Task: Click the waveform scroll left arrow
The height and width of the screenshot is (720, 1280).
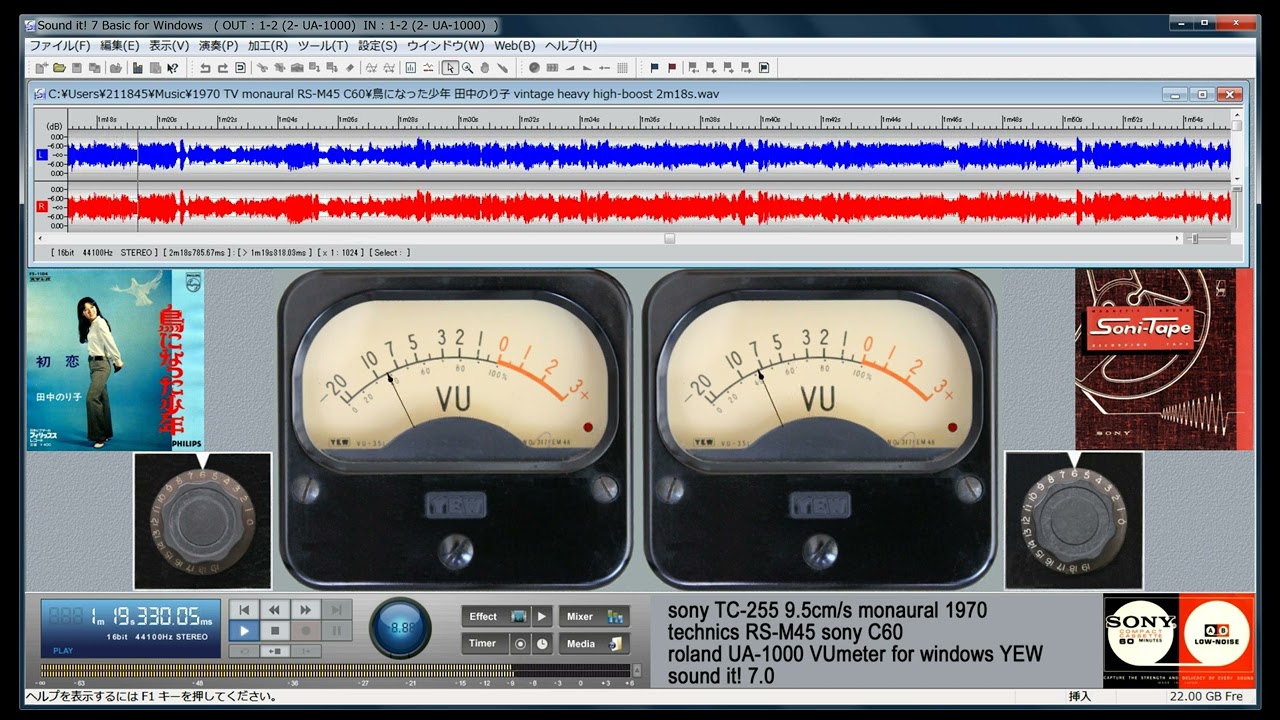Action: pos(41,238)
